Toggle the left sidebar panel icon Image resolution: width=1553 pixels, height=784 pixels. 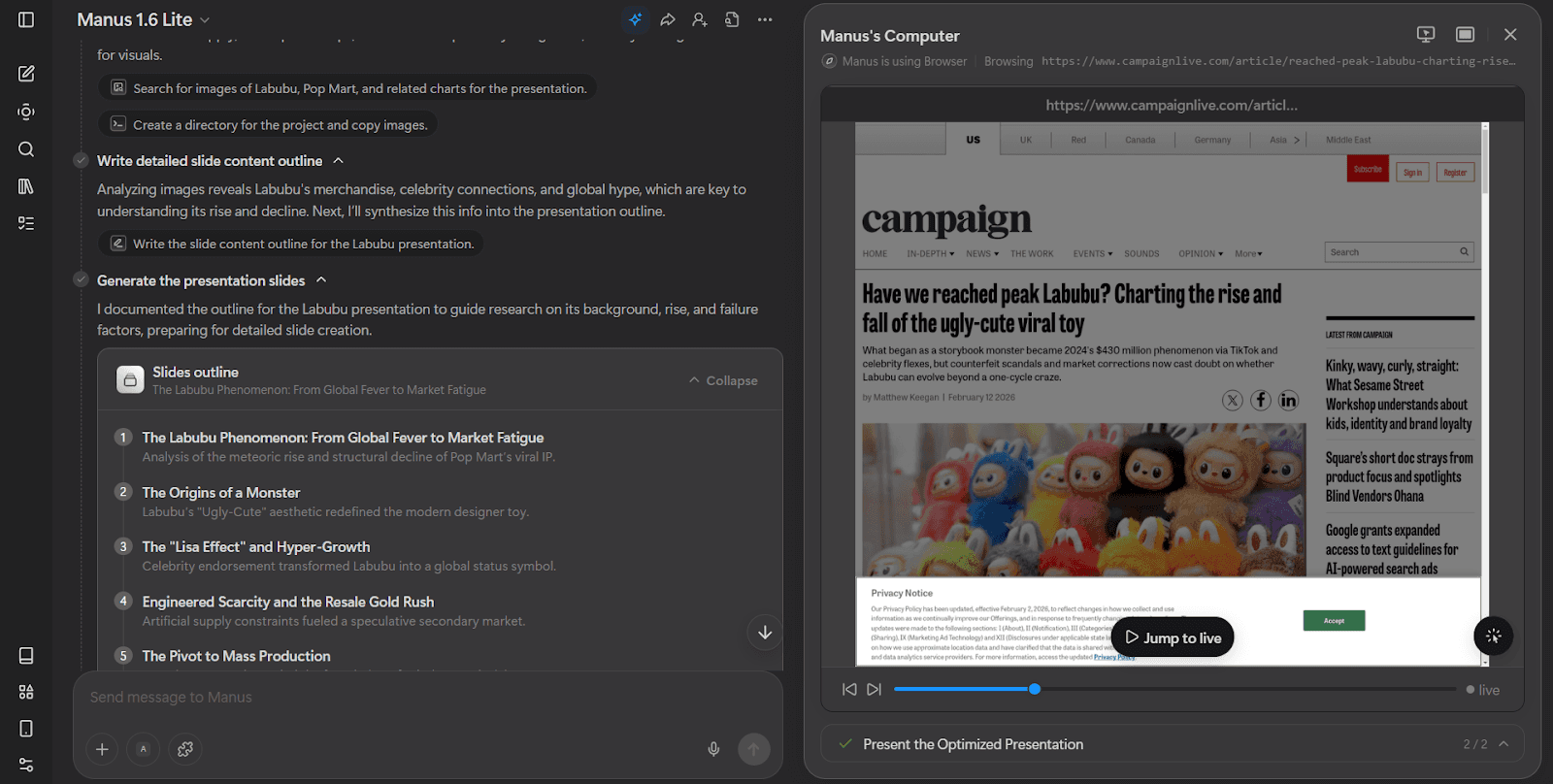(x=26, y=19)
